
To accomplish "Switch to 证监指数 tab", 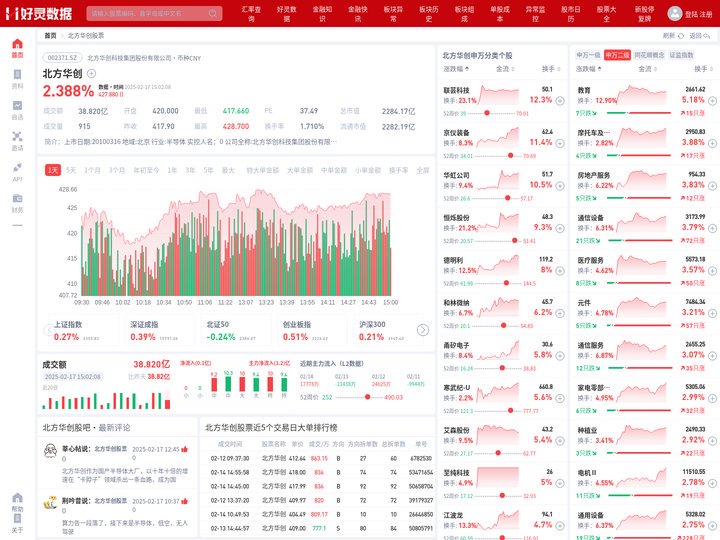I will pos(681,55).
